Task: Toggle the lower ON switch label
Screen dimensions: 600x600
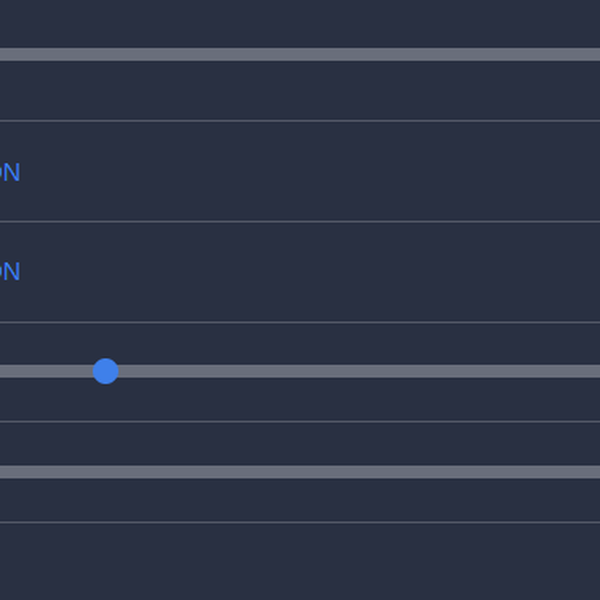Action: click(x=10, y=272)
